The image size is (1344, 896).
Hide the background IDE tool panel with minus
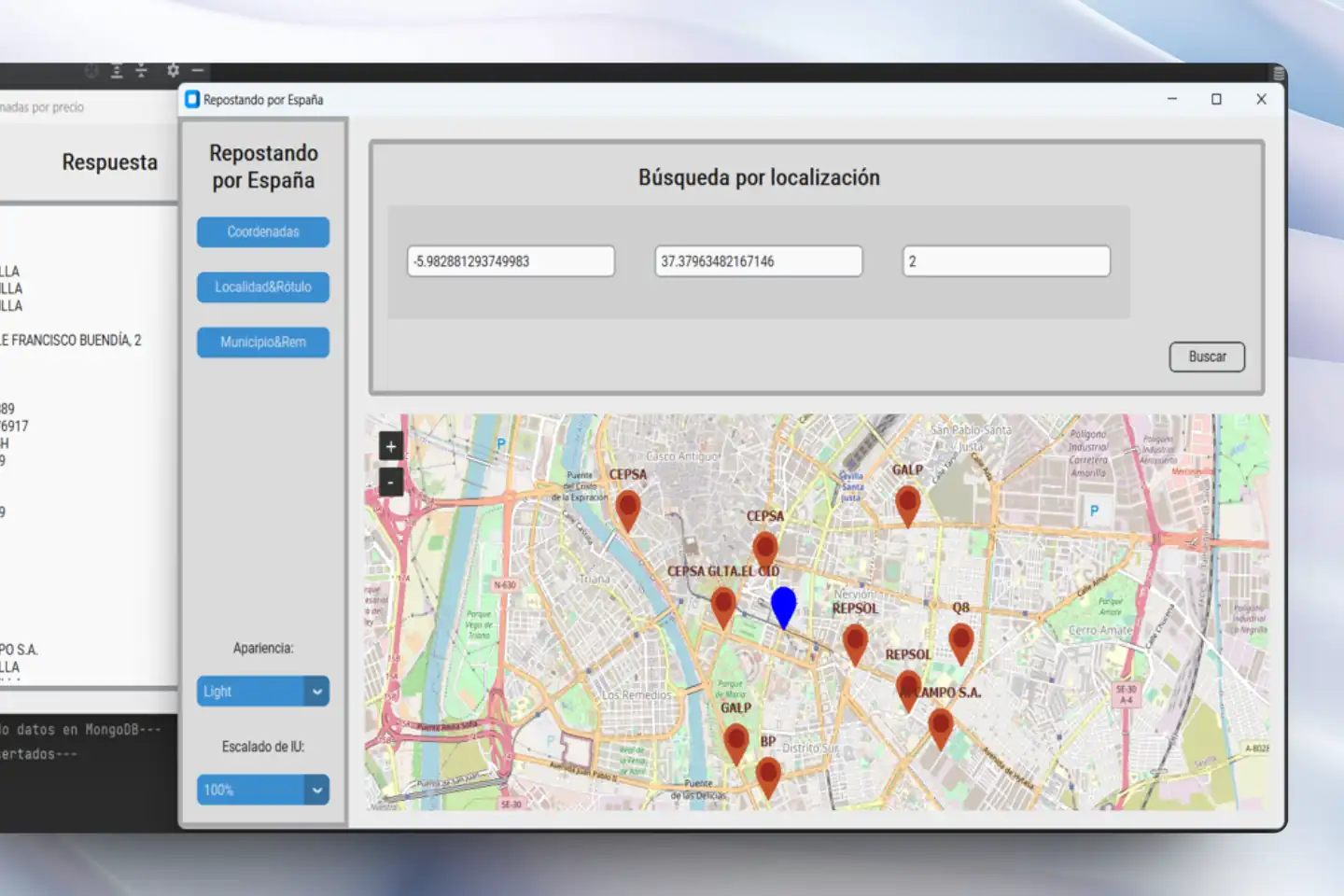[198, 70]
